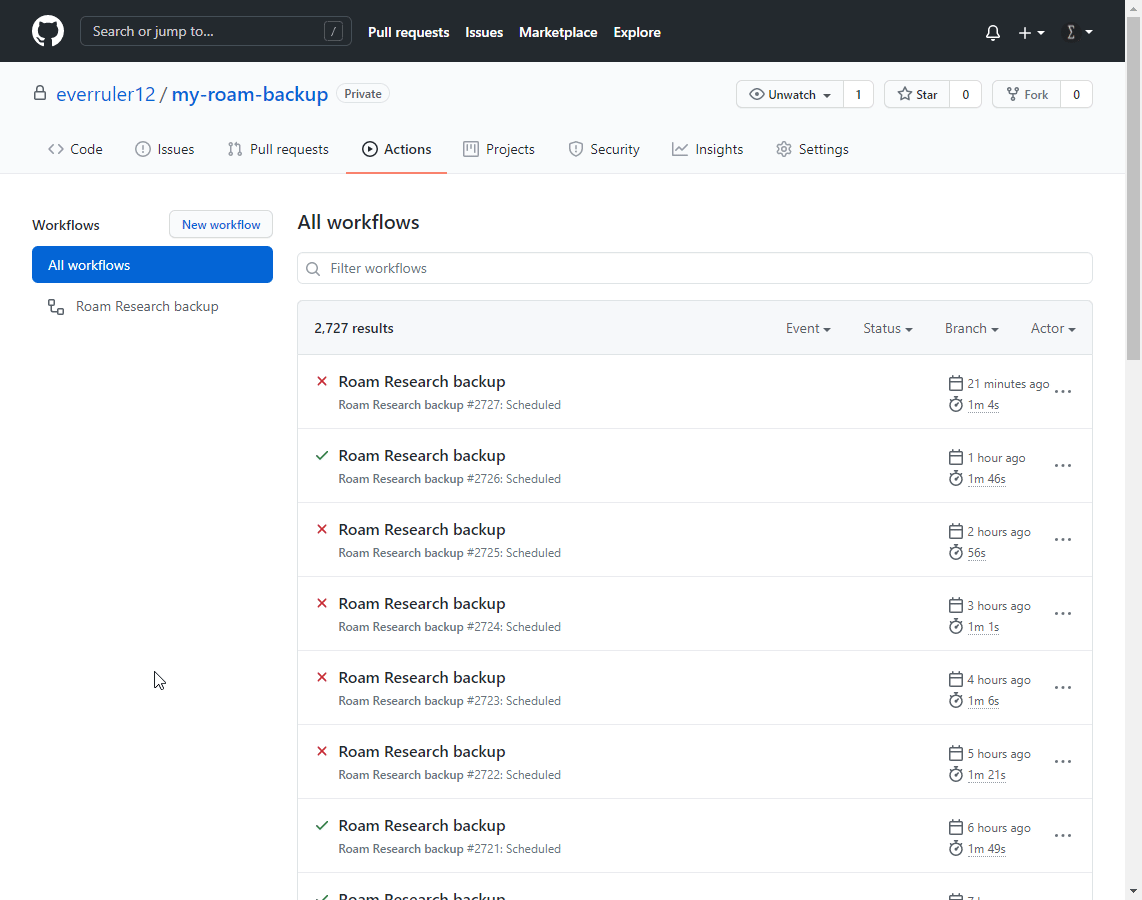Screen dimensions: 1142x900
Task: Click success checkmark of run #2726
Action: click(322, 455)
